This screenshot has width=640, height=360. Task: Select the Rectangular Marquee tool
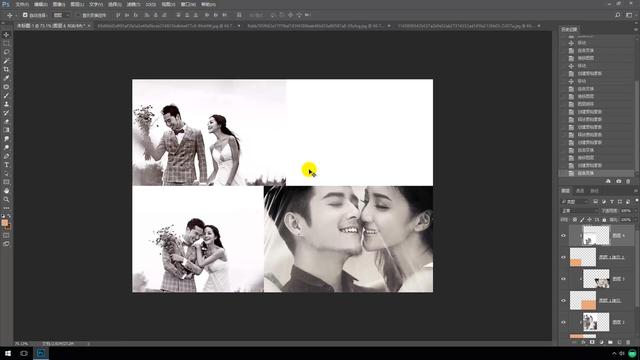tap(6, 43)
